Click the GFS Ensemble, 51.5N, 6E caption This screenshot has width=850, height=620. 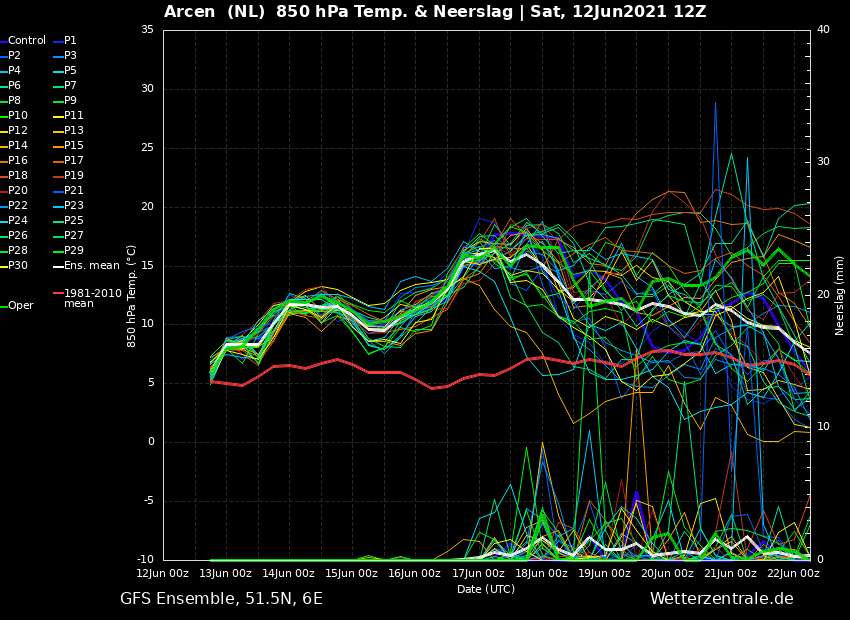(x=221, y=599)
